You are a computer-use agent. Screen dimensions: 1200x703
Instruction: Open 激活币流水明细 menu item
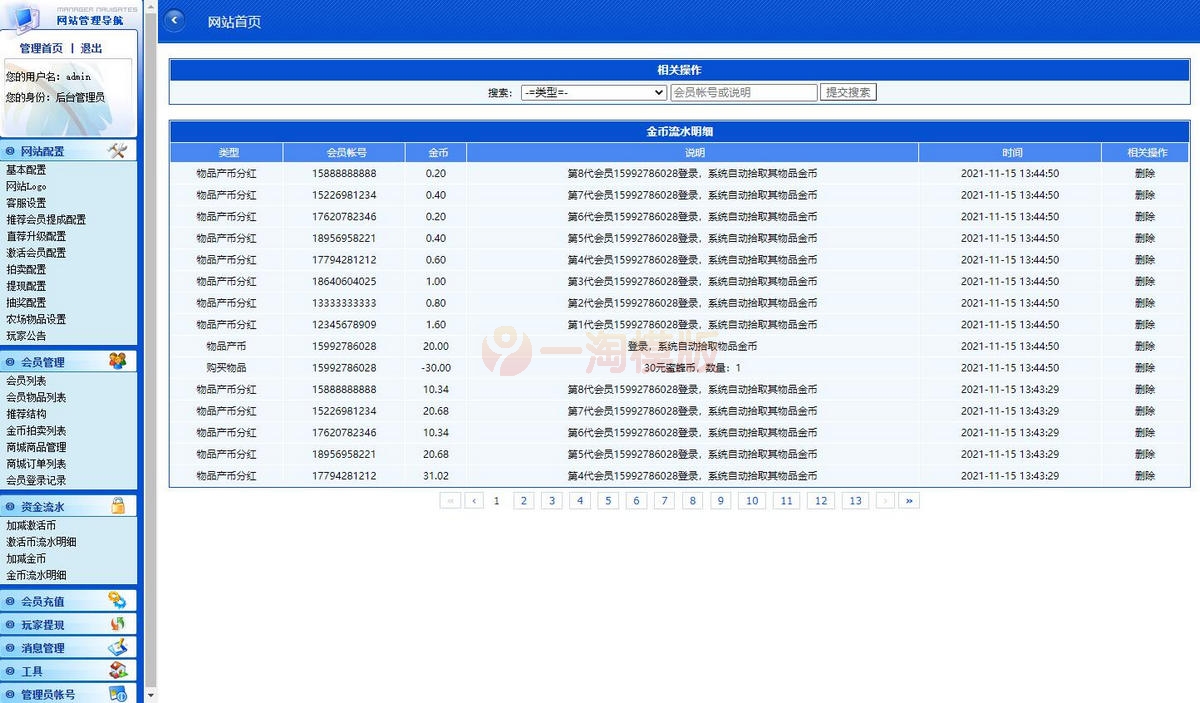(x=41, y=542)
